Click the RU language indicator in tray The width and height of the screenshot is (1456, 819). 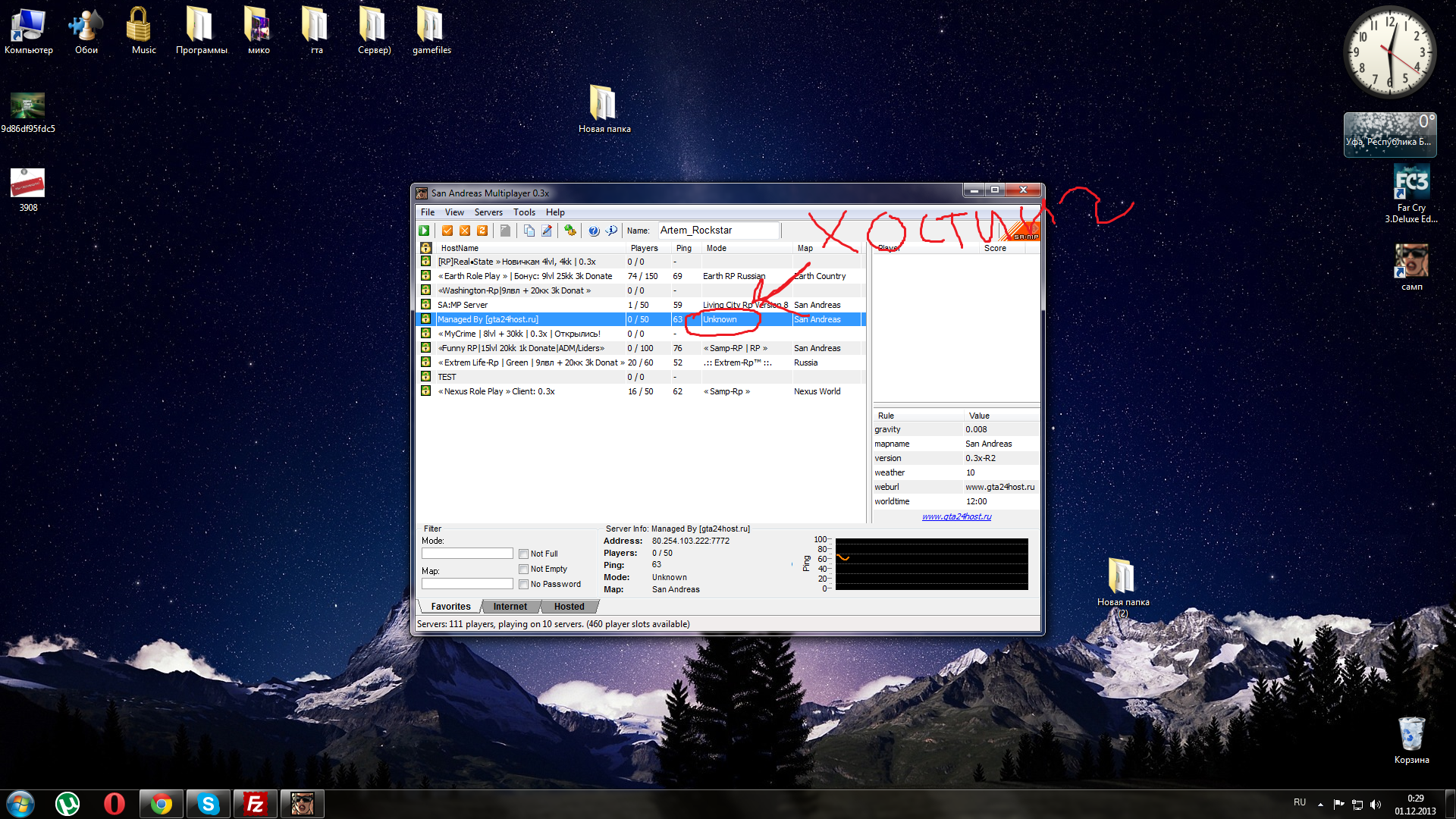click(1300, 802)
